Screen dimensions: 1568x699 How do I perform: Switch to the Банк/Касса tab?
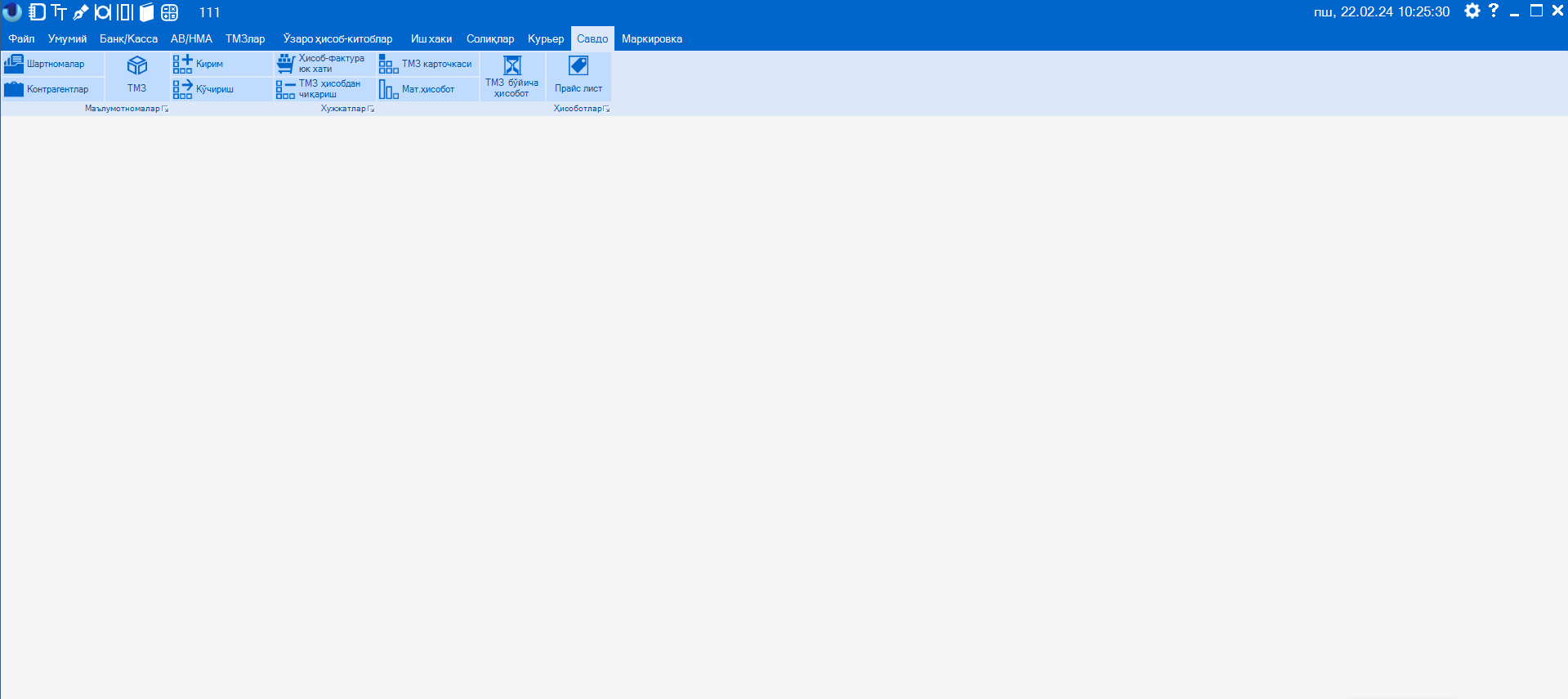pos(129,38)
